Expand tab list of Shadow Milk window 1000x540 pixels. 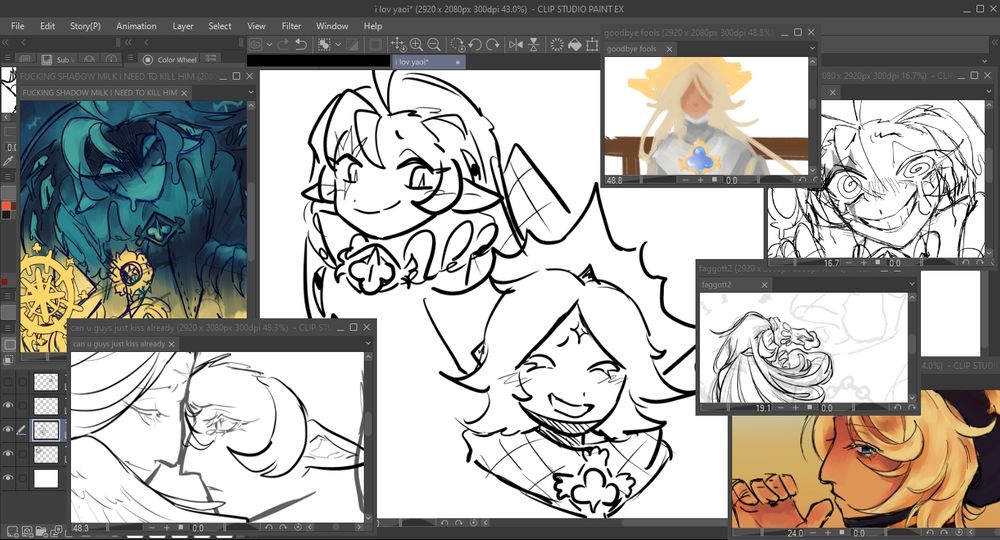coord(251,92)
